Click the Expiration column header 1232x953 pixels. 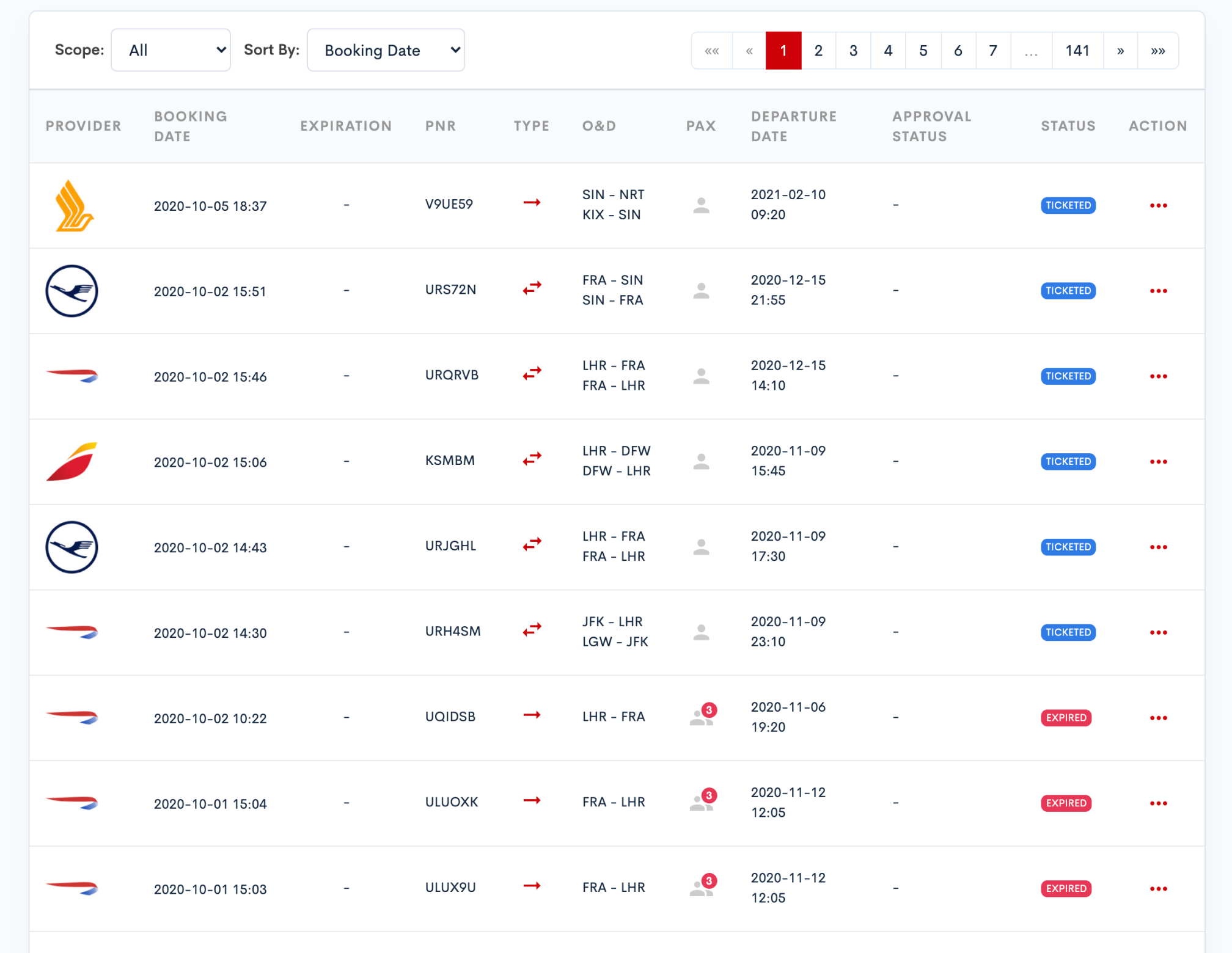[346, 126]
